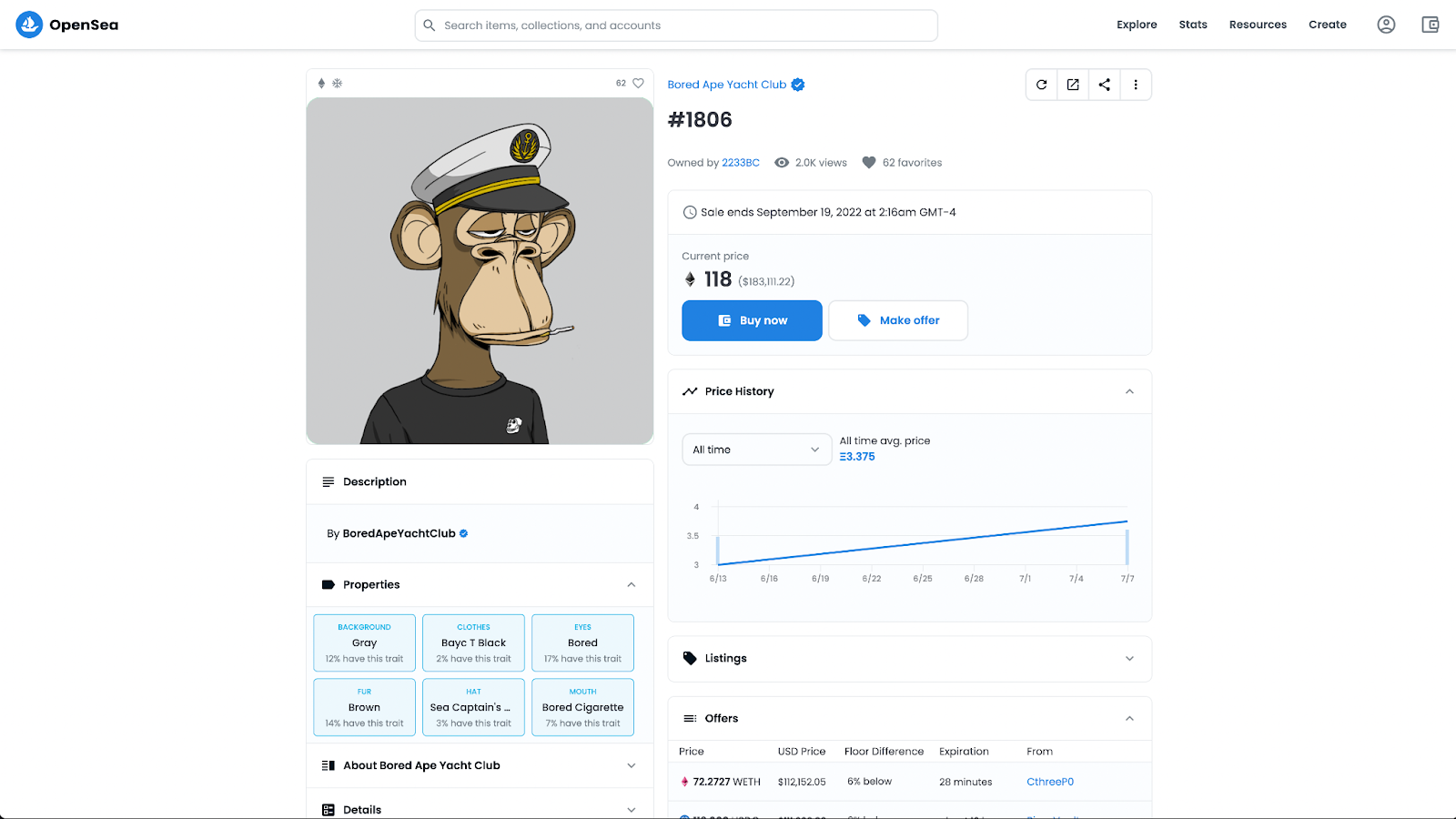Open the Resources menu
Image resolution: width=1456 pixels, height=819 pixels.
(x=1258, y=25)
